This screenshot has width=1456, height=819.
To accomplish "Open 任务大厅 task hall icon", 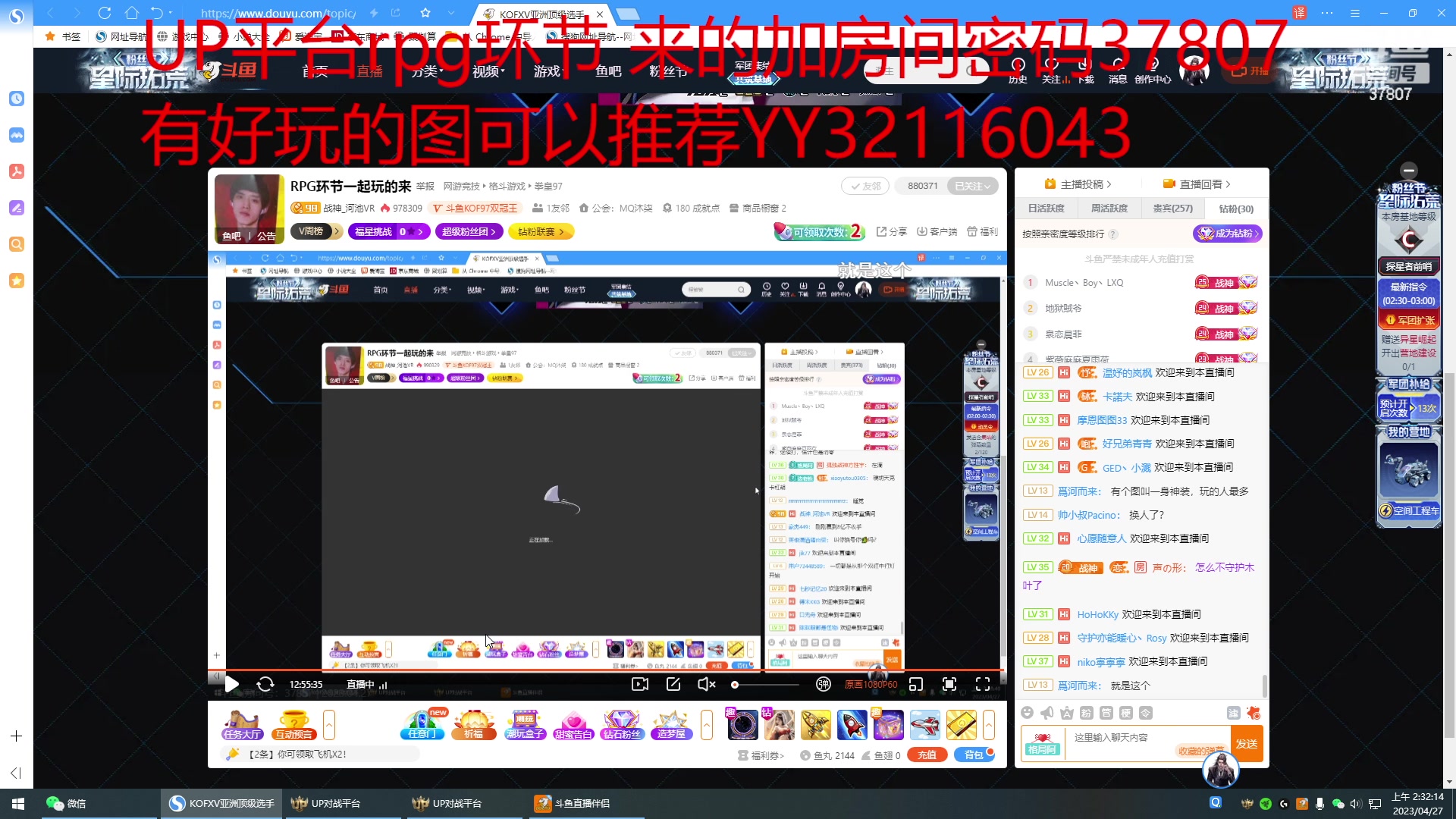I will tap(243, 725).
